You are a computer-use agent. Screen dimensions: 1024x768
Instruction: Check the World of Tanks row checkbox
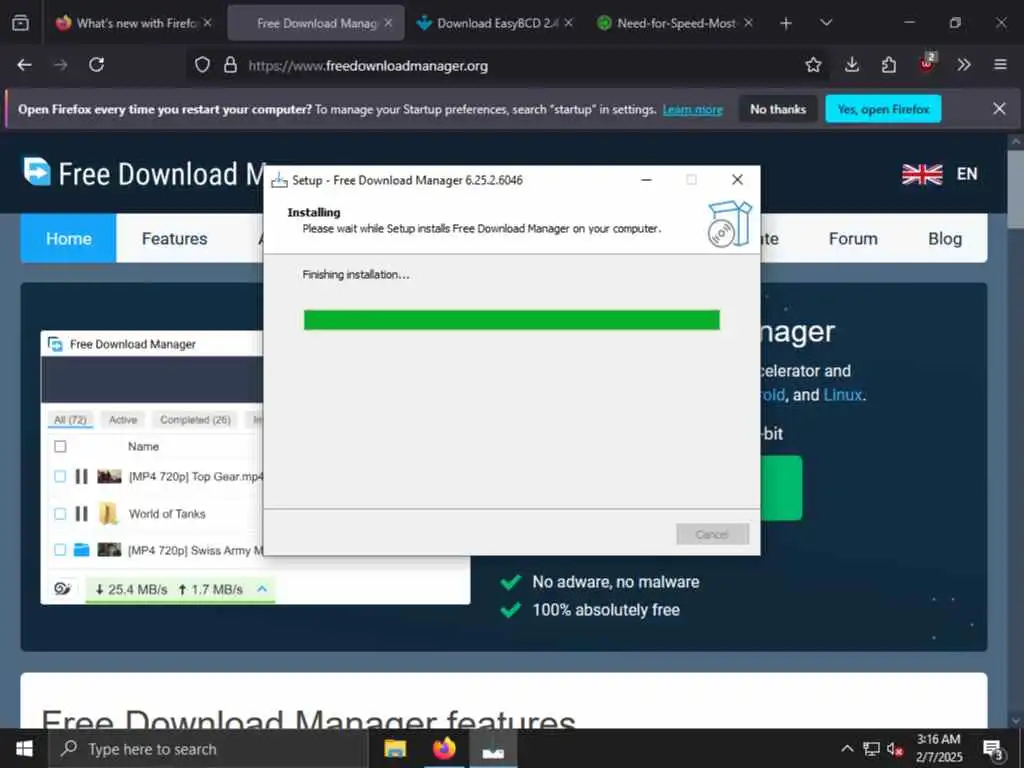(x=60, y=514)
